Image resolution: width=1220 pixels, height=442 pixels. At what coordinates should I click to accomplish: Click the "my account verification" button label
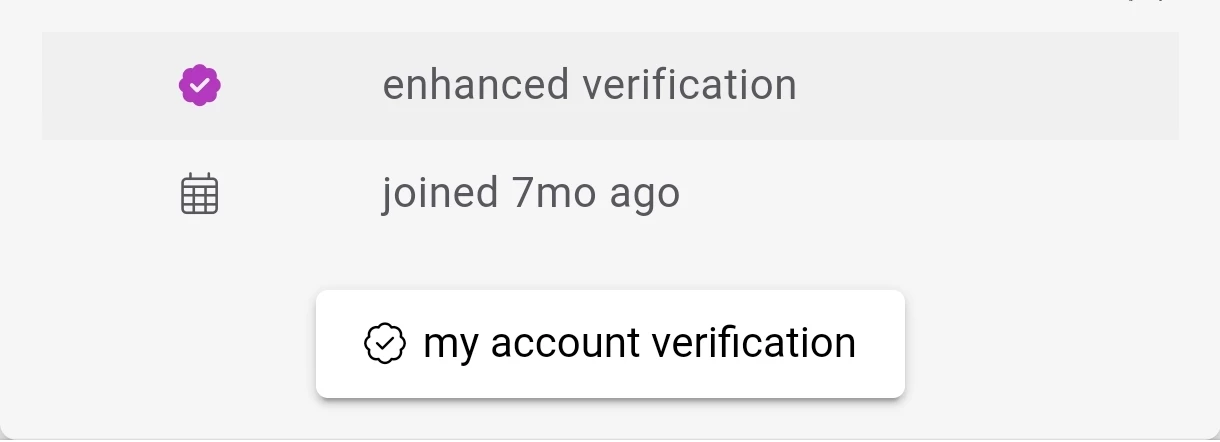pos(640,344)
